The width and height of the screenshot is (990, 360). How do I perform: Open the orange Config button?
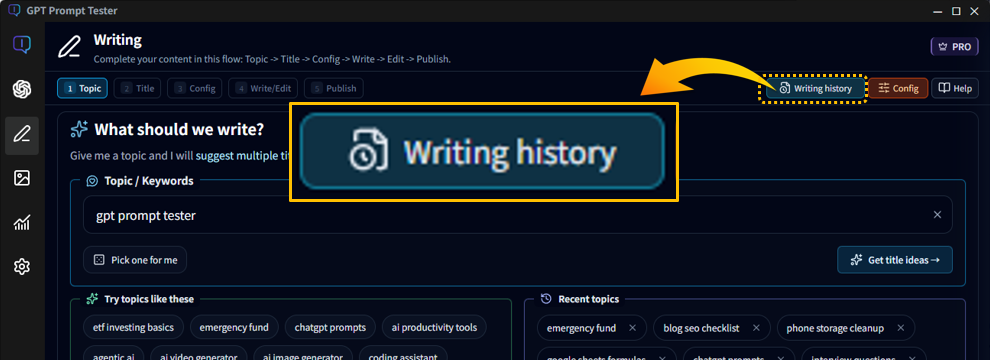pos(898,88)
